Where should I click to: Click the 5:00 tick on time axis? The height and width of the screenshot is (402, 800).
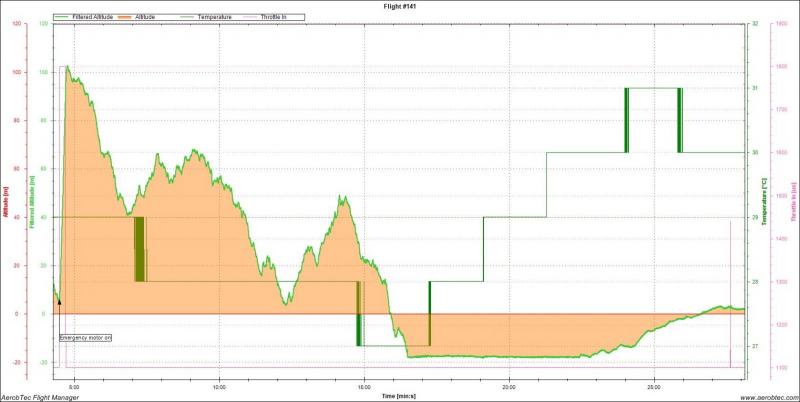[74, 385]
